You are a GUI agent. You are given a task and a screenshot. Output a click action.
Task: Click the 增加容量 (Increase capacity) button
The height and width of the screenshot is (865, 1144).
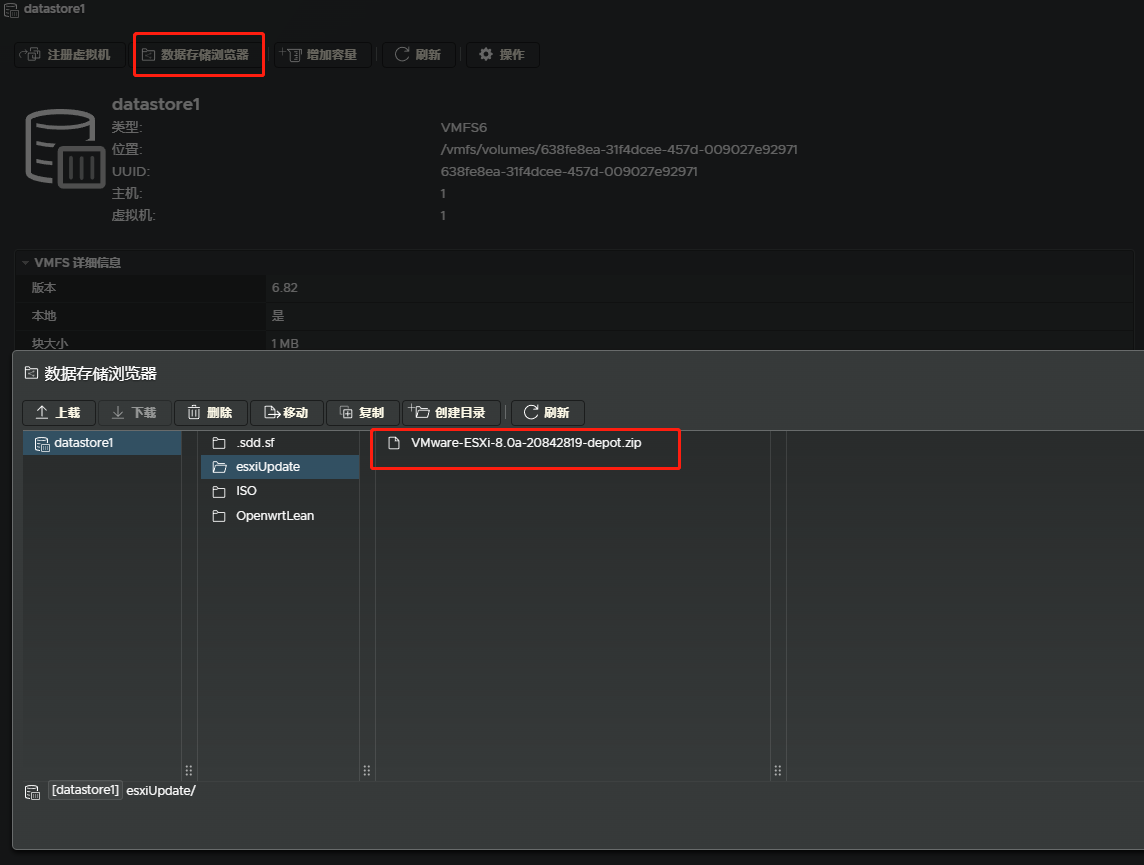point(322,55)
